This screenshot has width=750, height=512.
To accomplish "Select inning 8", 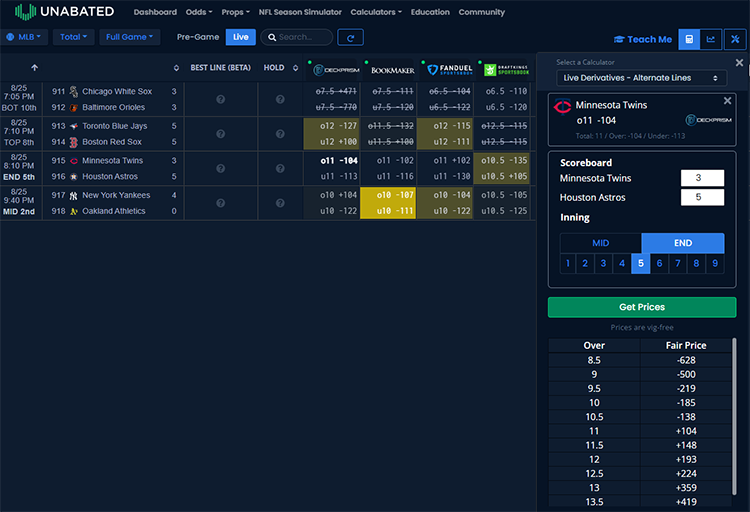I will pos(696,263).
